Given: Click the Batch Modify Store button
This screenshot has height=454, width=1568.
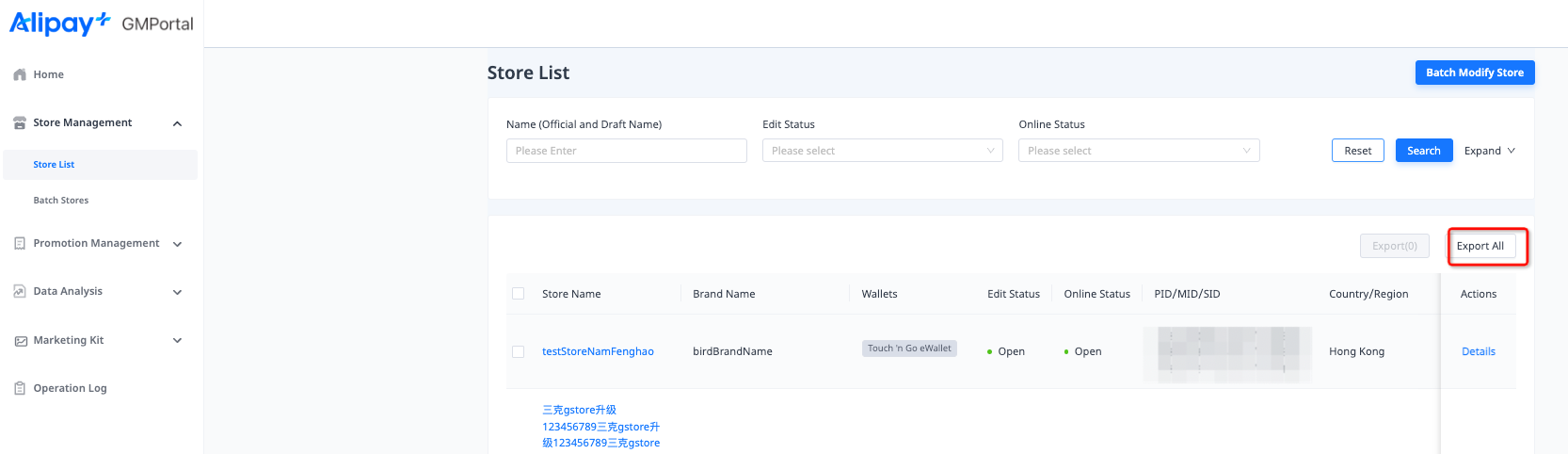Looking at the screenshot, I should pos(1474,73).
